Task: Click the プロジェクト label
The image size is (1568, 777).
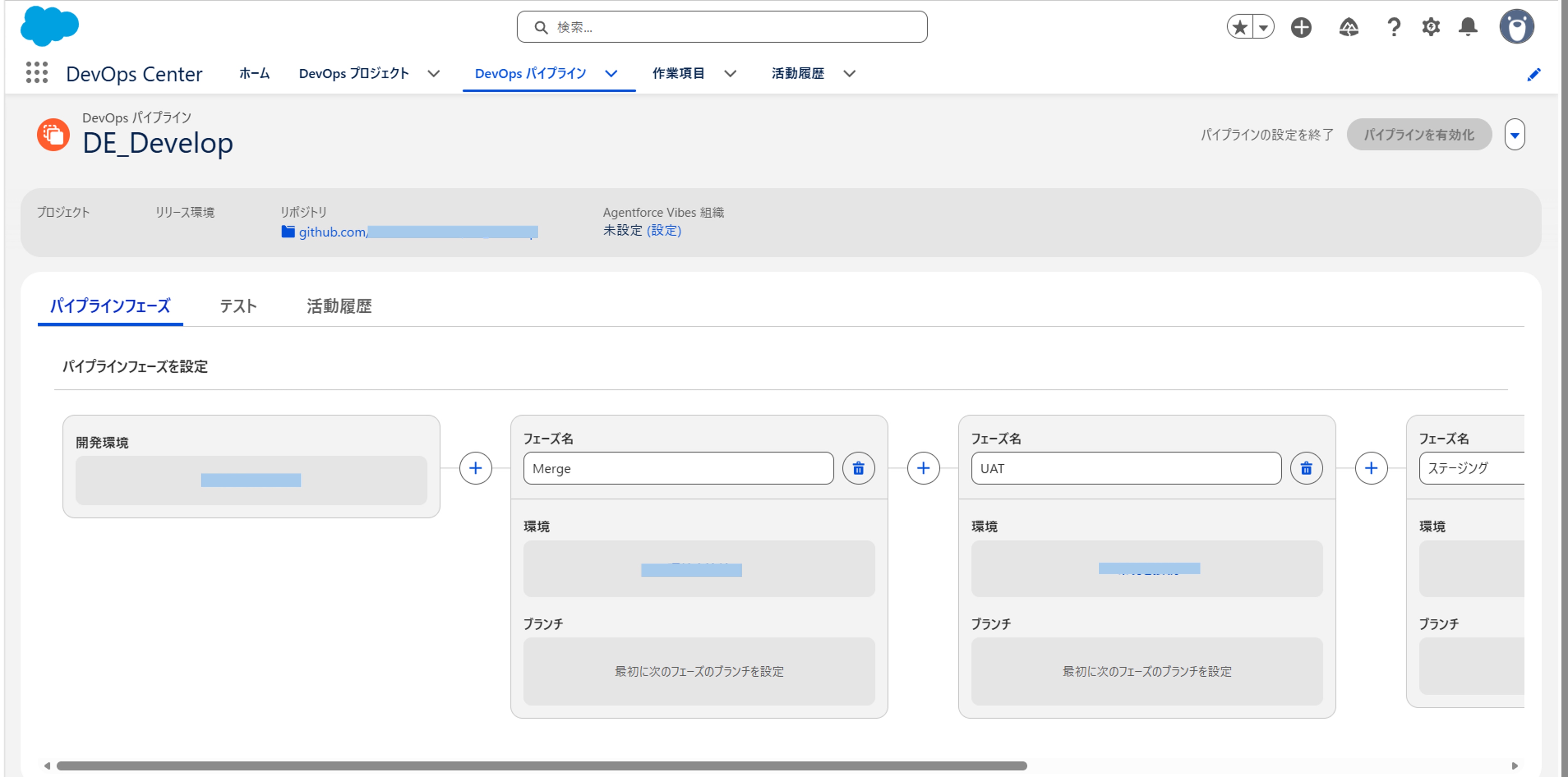Action: click(63, 212)
